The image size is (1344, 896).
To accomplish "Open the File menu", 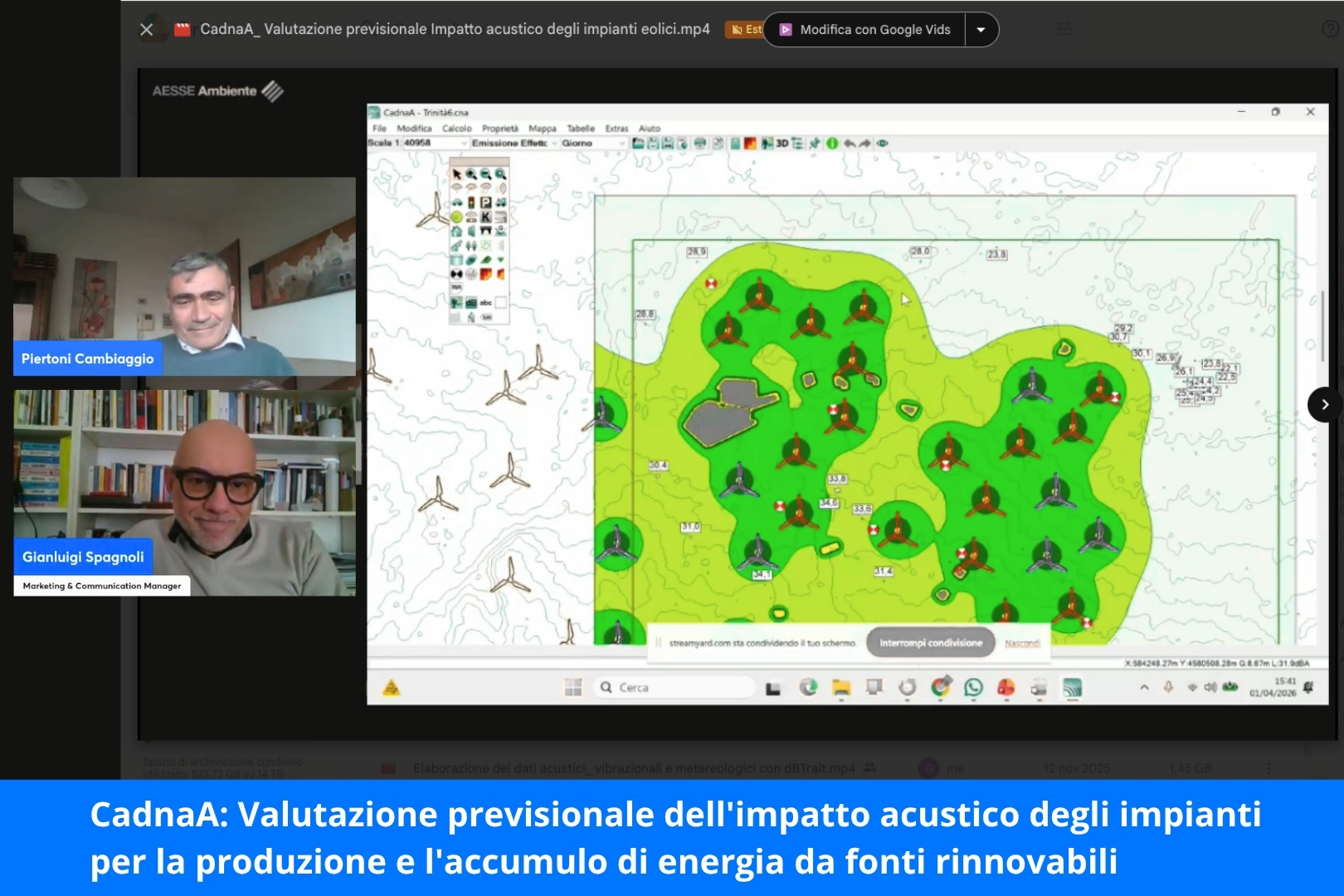I will [379, 129].
